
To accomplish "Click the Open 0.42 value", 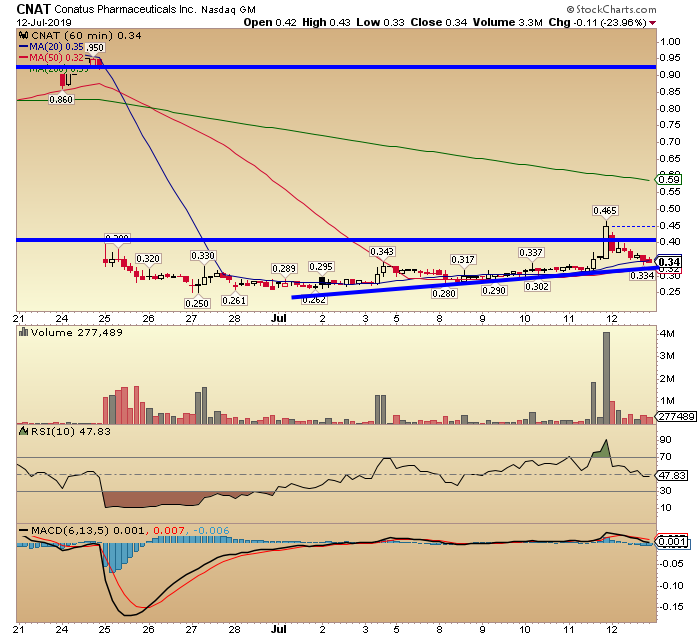I will point(270,22).
